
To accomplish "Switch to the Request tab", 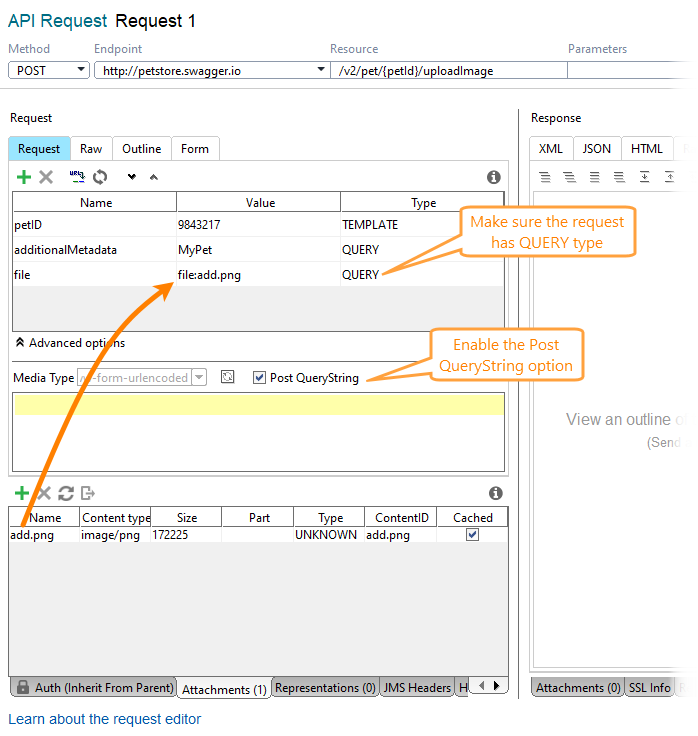I will coord(39,149).
